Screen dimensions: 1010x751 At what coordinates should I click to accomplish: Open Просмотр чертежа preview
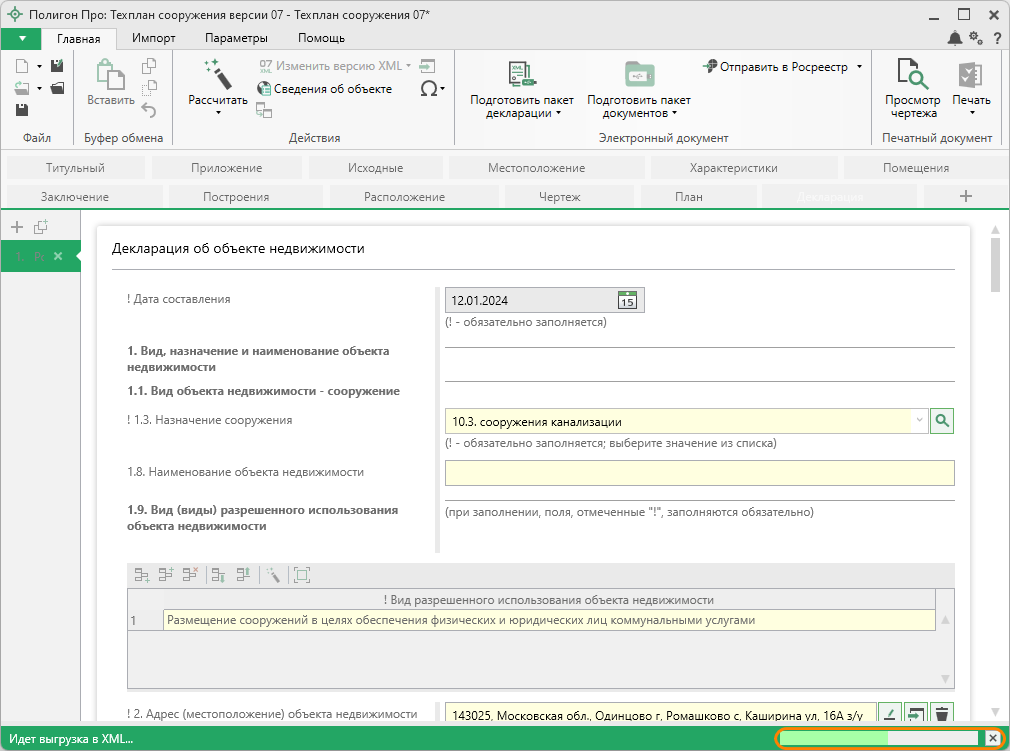[912, 74]
